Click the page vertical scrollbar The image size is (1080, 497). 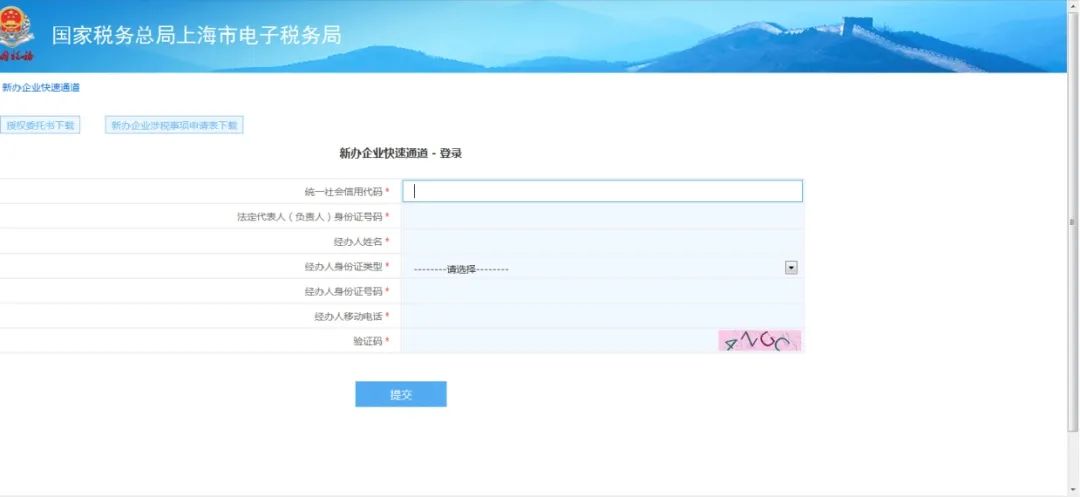coord(1072,220)
